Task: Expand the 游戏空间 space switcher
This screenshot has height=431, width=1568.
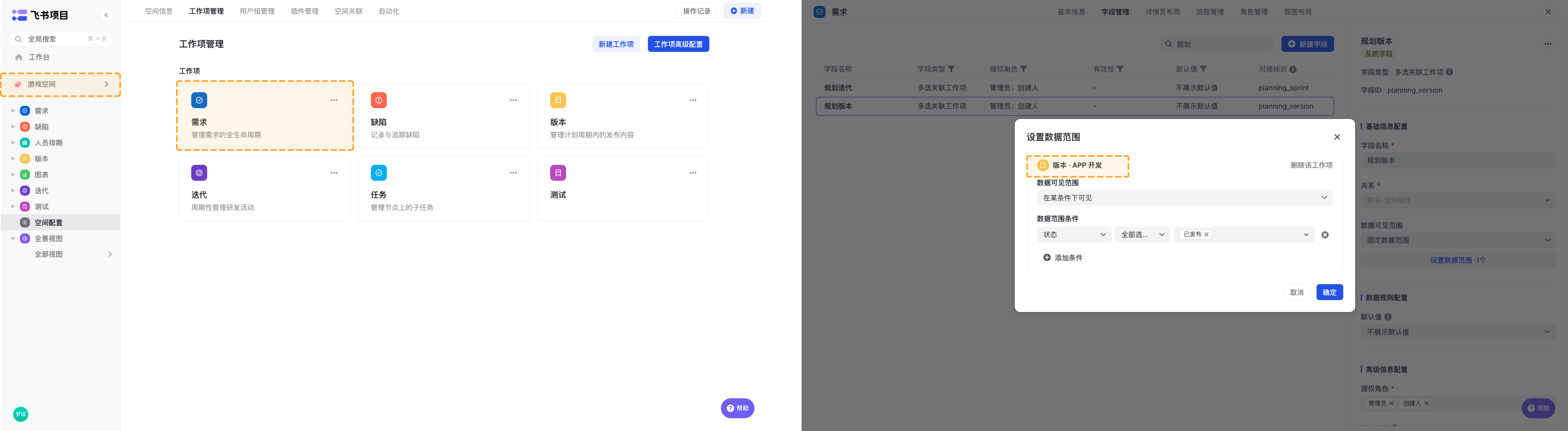Action: click(107, 85)
